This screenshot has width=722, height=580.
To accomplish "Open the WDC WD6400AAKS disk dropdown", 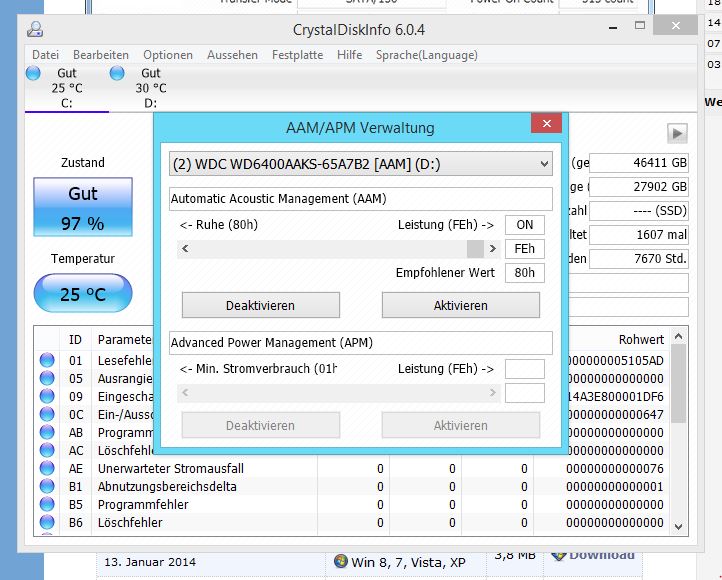I will point(361,164).
